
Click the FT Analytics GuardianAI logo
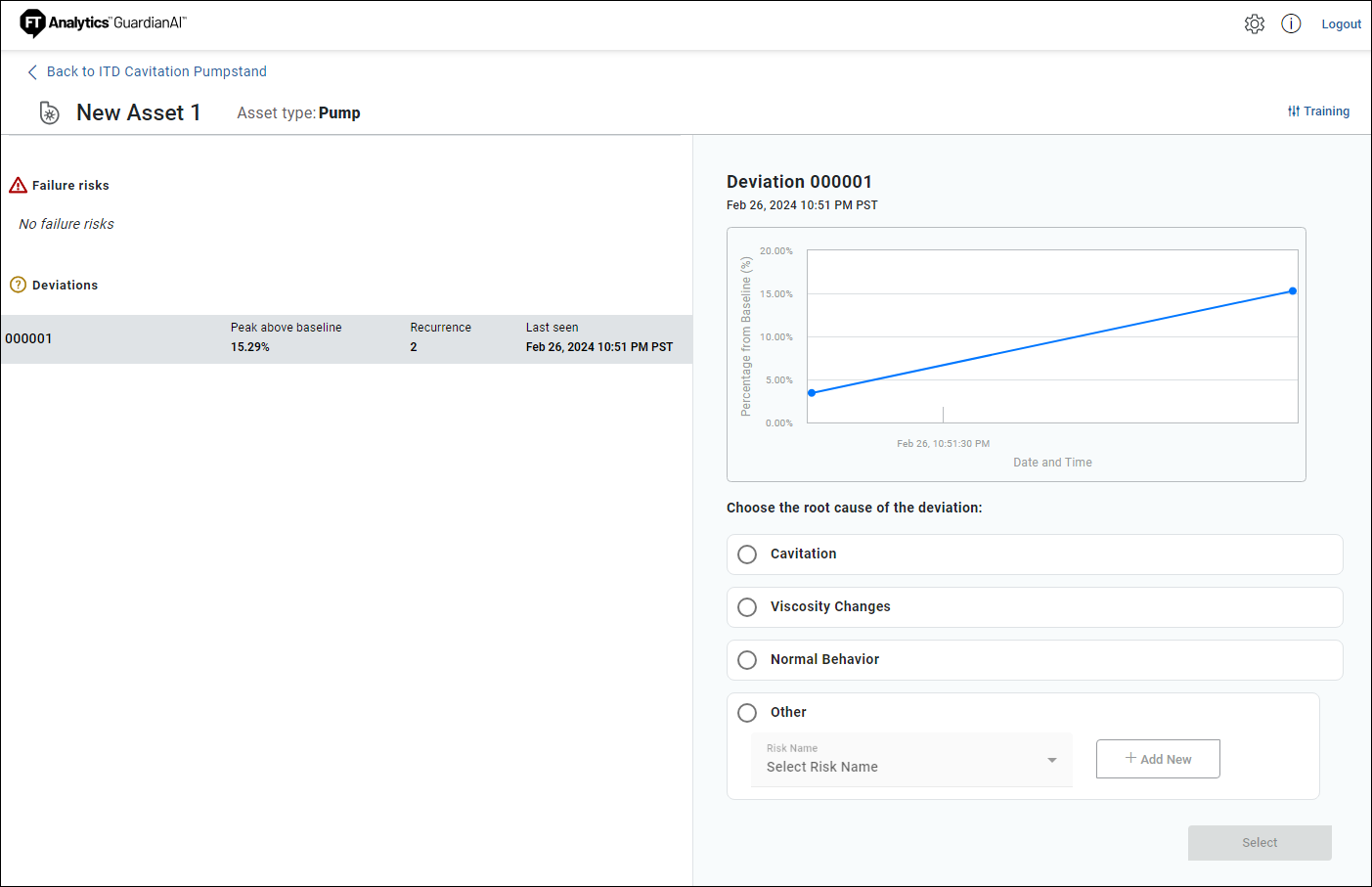[103, 22]
